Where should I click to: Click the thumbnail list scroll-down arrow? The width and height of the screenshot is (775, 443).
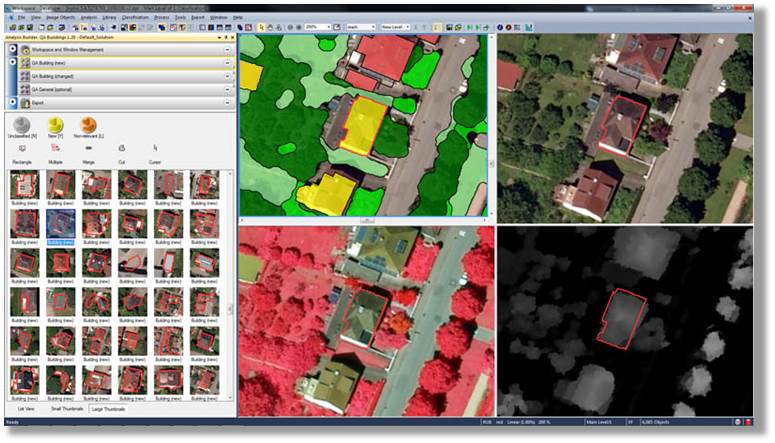(x=230, y=398)
